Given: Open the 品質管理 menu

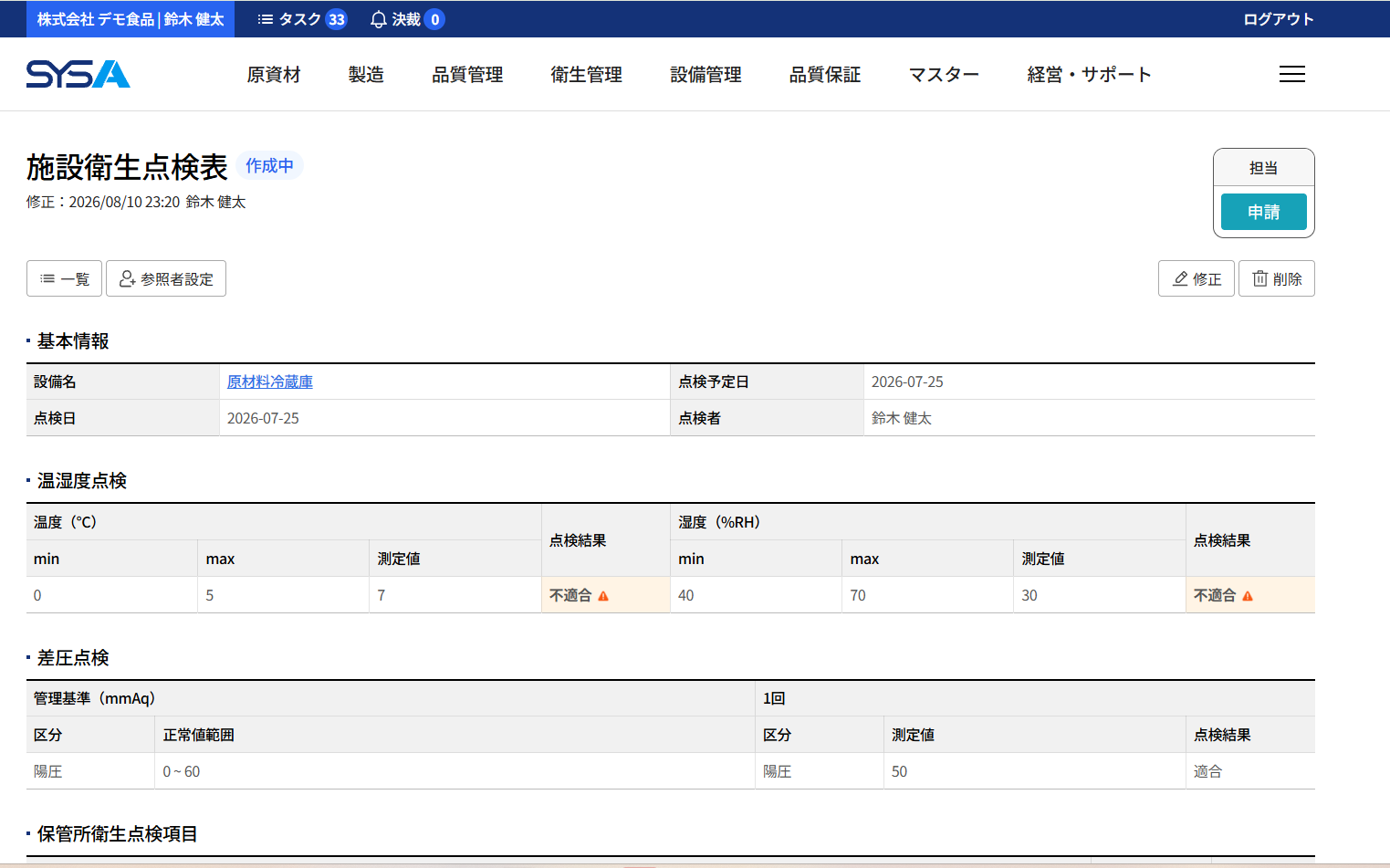Looking at the screenshot, I should [467, 75].
